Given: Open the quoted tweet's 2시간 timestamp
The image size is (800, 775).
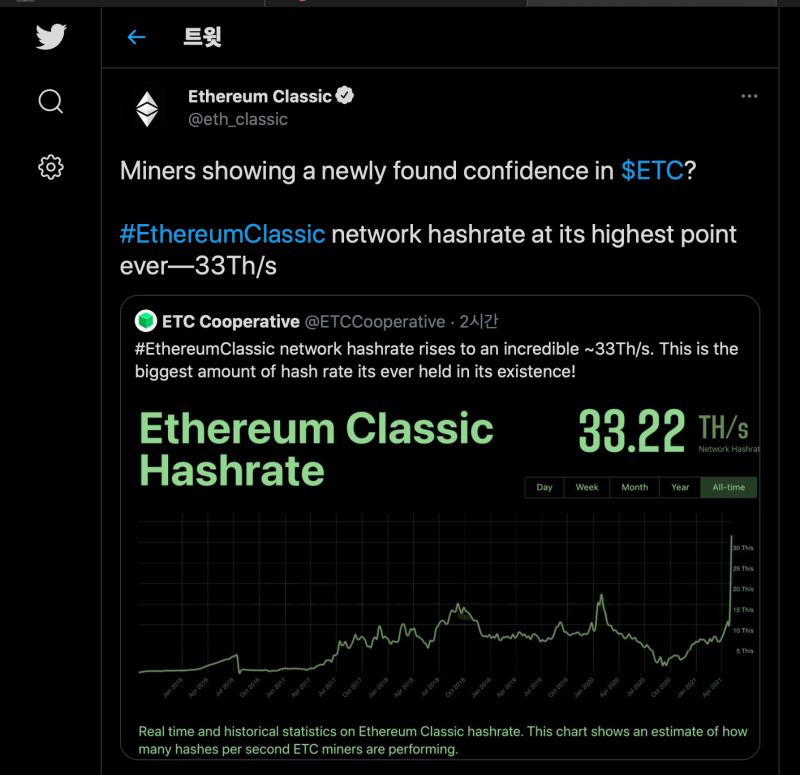Looking at the screenshot, I should tap(479, 321).
